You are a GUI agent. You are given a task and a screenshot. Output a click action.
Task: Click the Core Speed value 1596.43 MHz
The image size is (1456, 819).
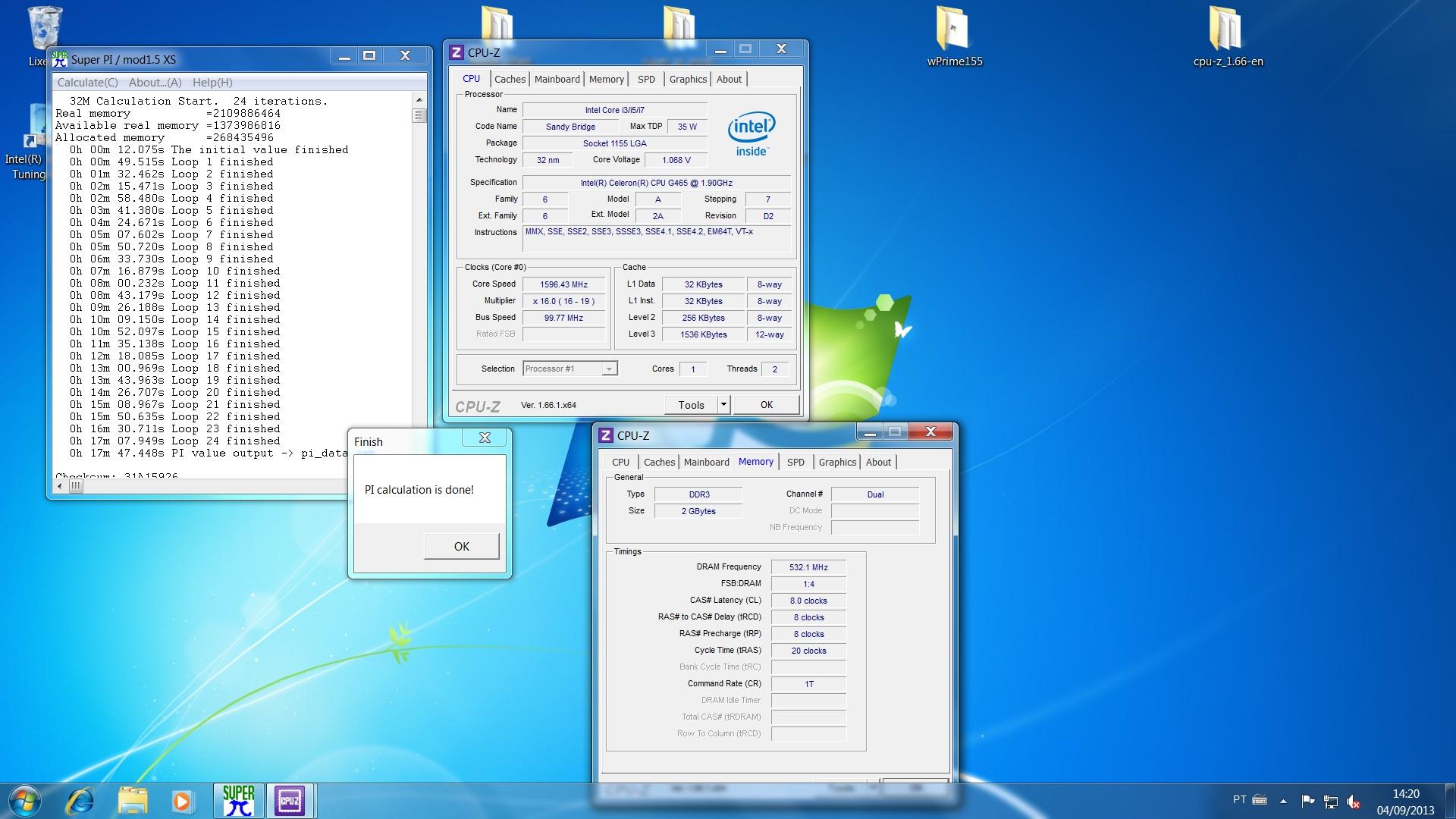[563, 284]
